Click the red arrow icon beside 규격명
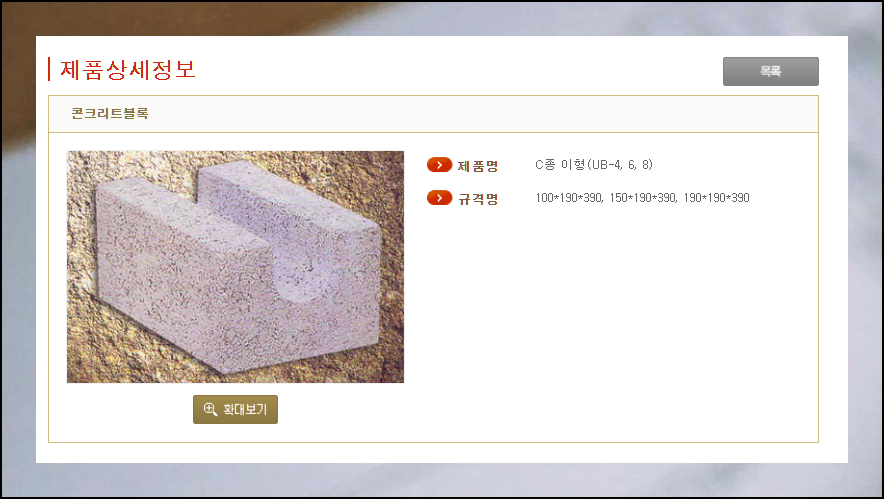Screen dimensions: 884x499 pyautogui.click(x=440, y=198)
